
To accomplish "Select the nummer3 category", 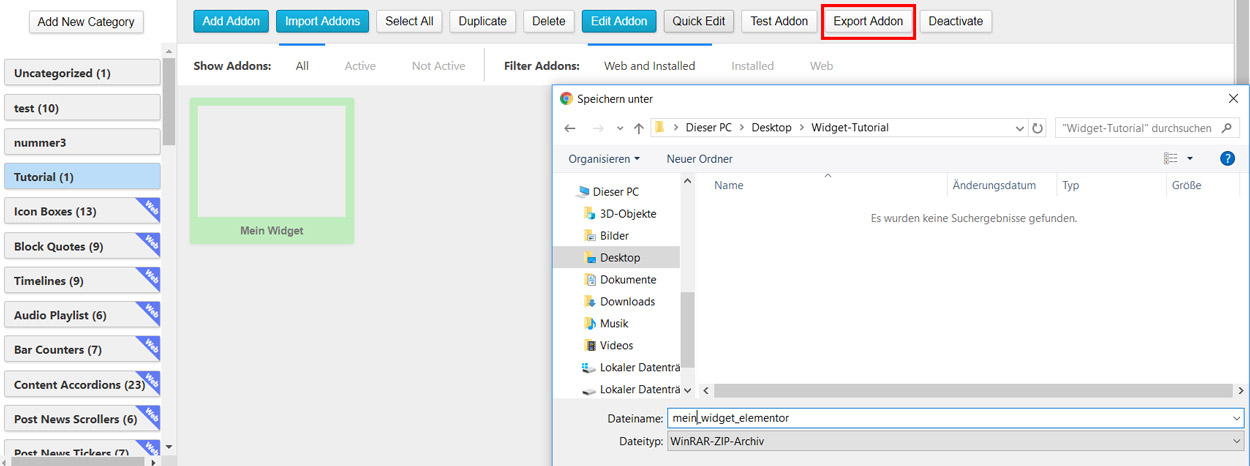I will [x=83, y=142].
